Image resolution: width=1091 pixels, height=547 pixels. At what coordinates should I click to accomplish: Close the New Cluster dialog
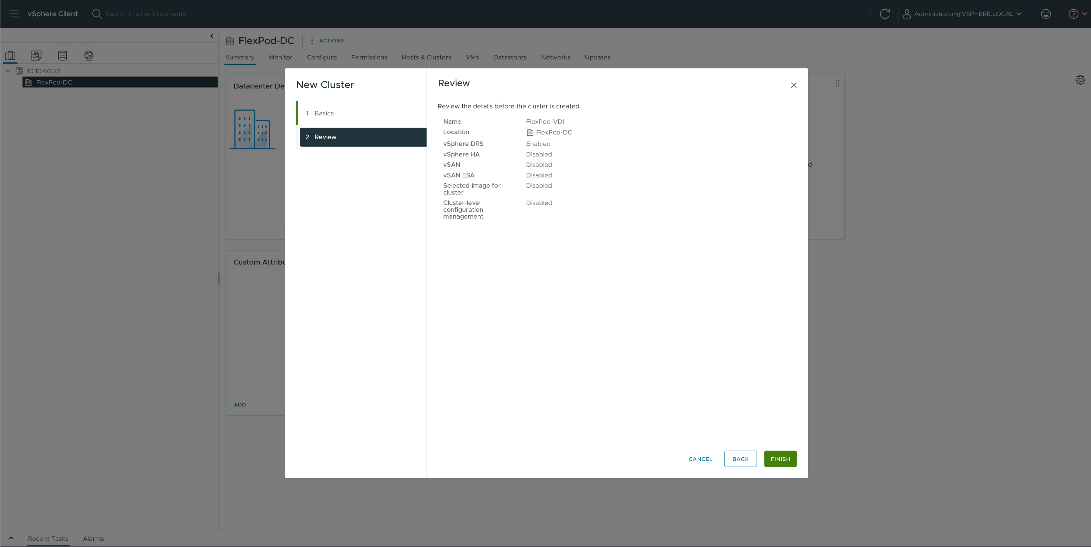click(793, 85)
